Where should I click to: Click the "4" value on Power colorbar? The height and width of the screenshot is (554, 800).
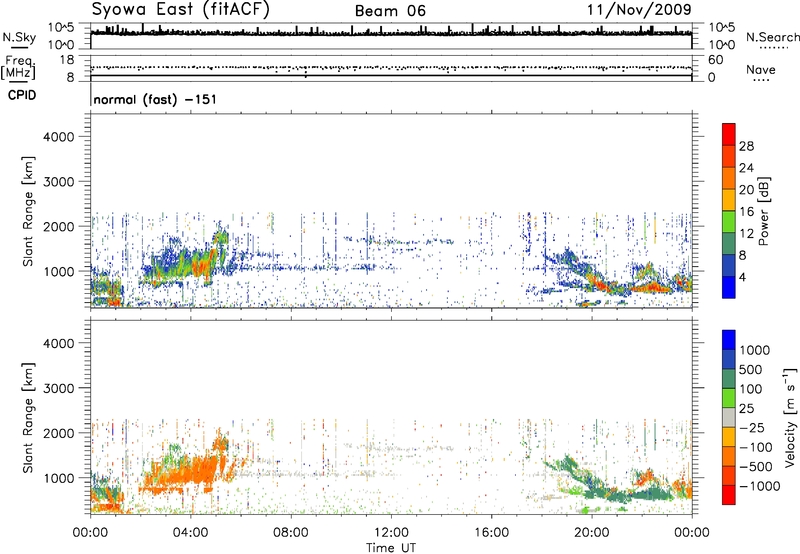(x=742, y=277)
